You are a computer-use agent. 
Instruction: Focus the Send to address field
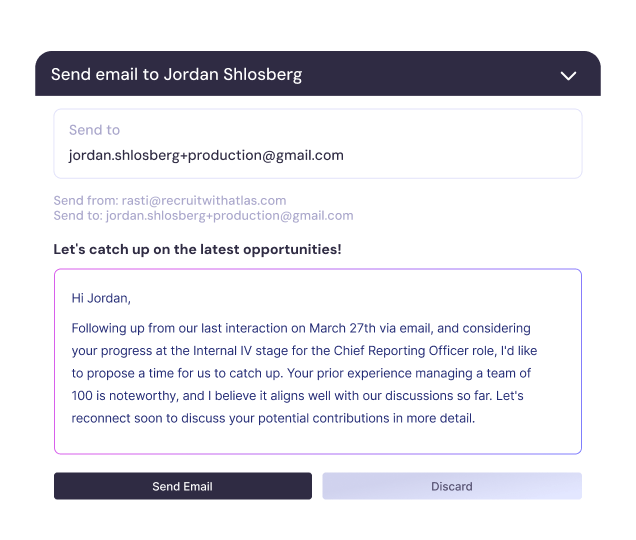tap(317, 143)
